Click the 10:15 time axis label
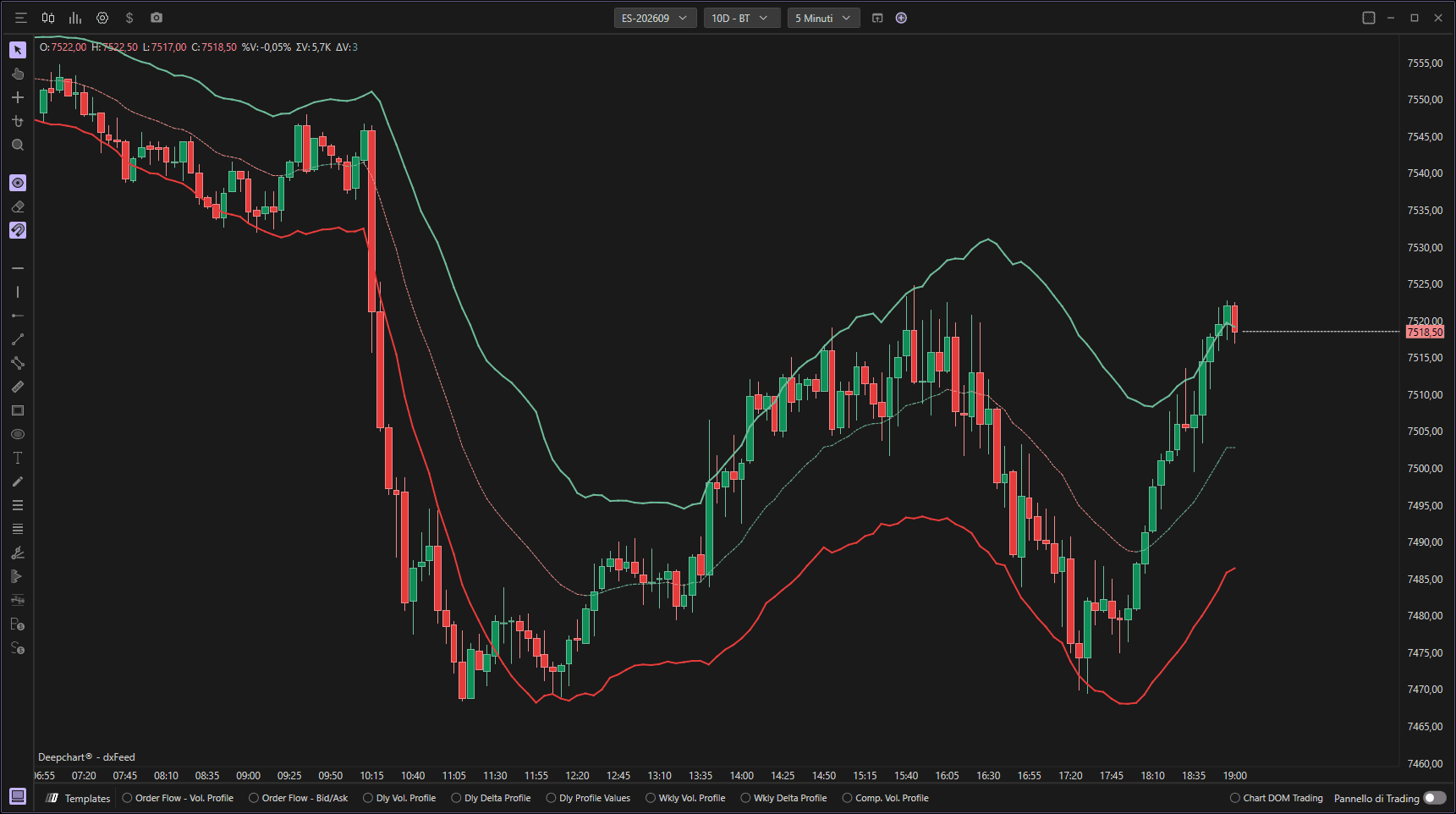Screen dimensions: 1456x814 (372, 775)
